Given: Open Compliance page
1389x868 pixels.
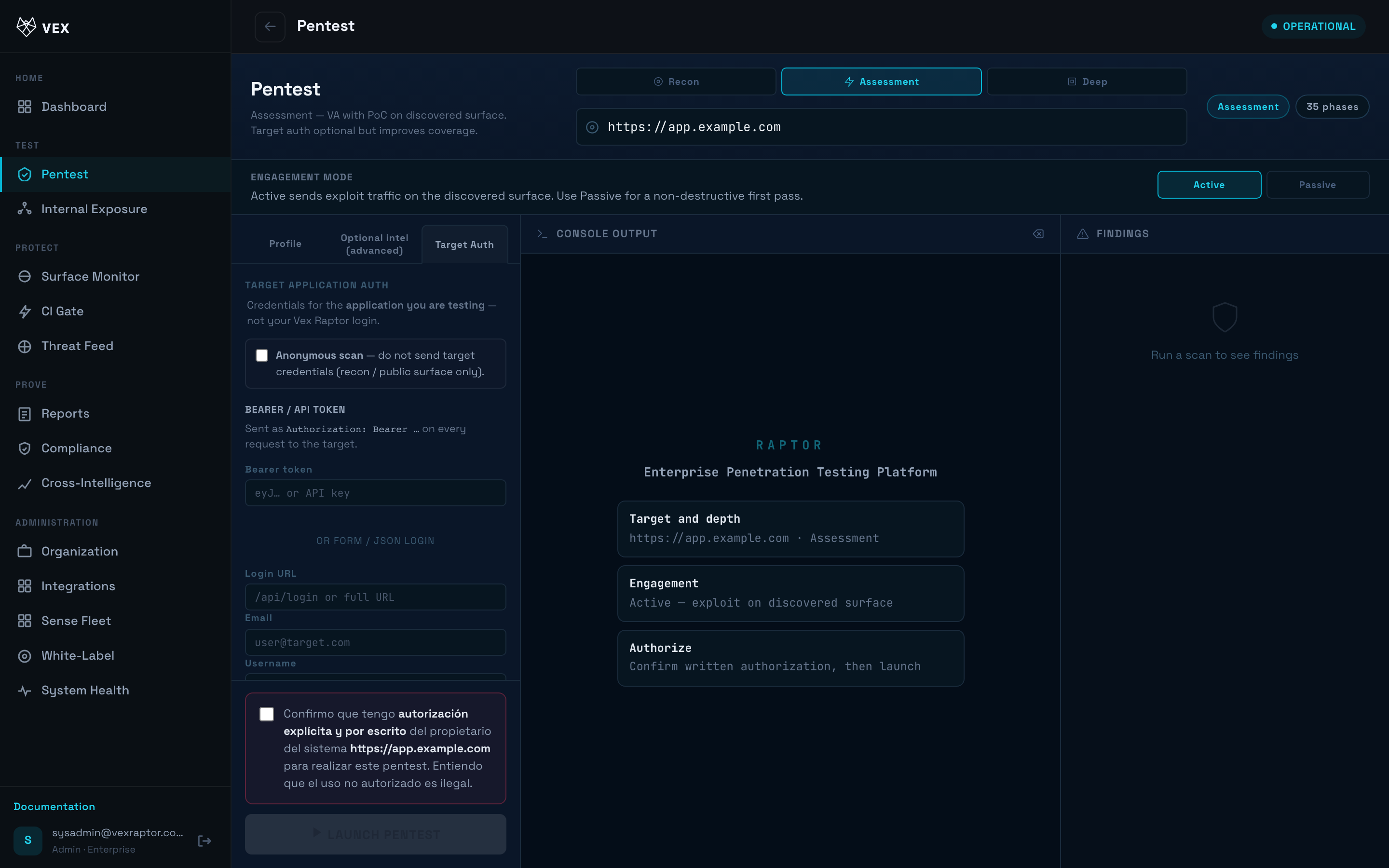Looking at the screenshot, I should pos(115,448).
